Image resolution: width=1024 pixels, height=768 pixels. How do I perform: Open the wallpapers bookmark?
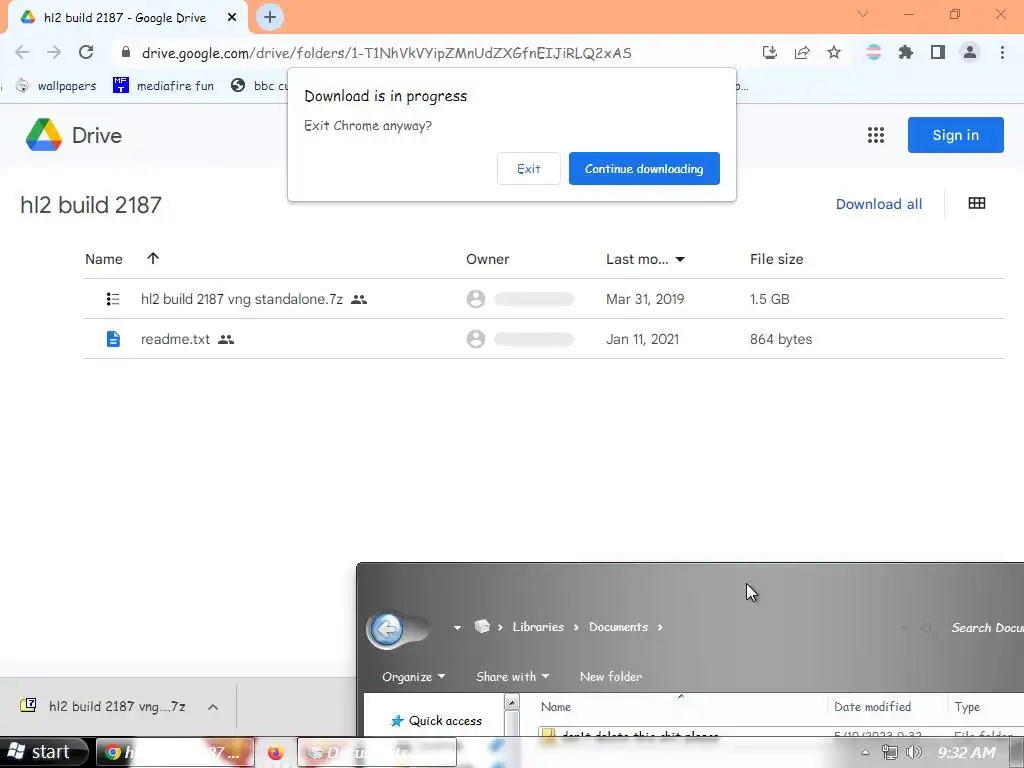click(56, 86)
